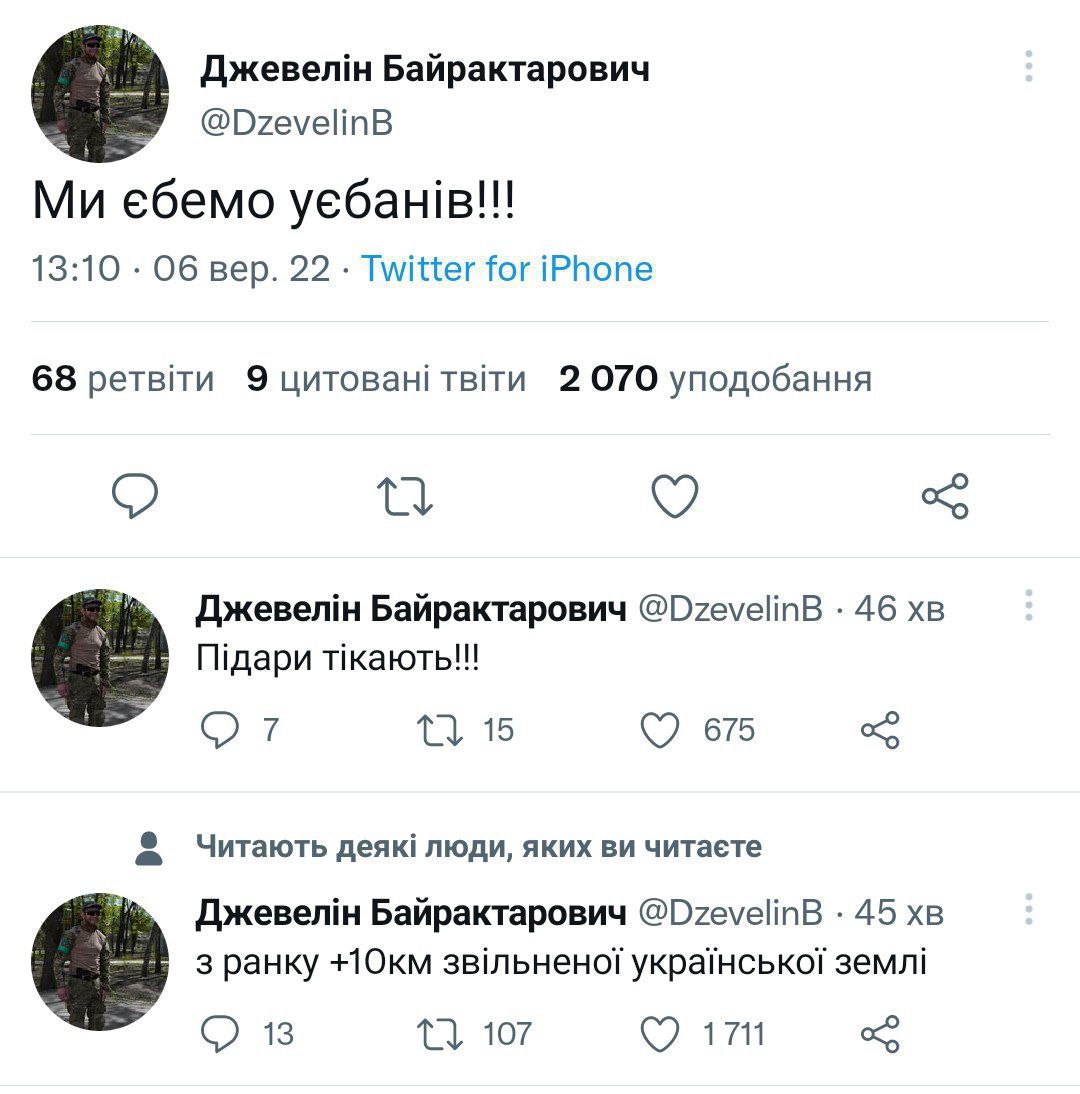
Task: Retweet the main tweet
Action: coord(404,496)
